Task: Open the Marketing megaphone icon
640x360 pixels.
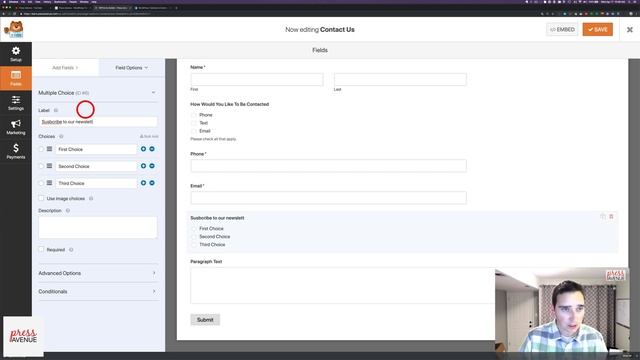Action: click(16, 124)
